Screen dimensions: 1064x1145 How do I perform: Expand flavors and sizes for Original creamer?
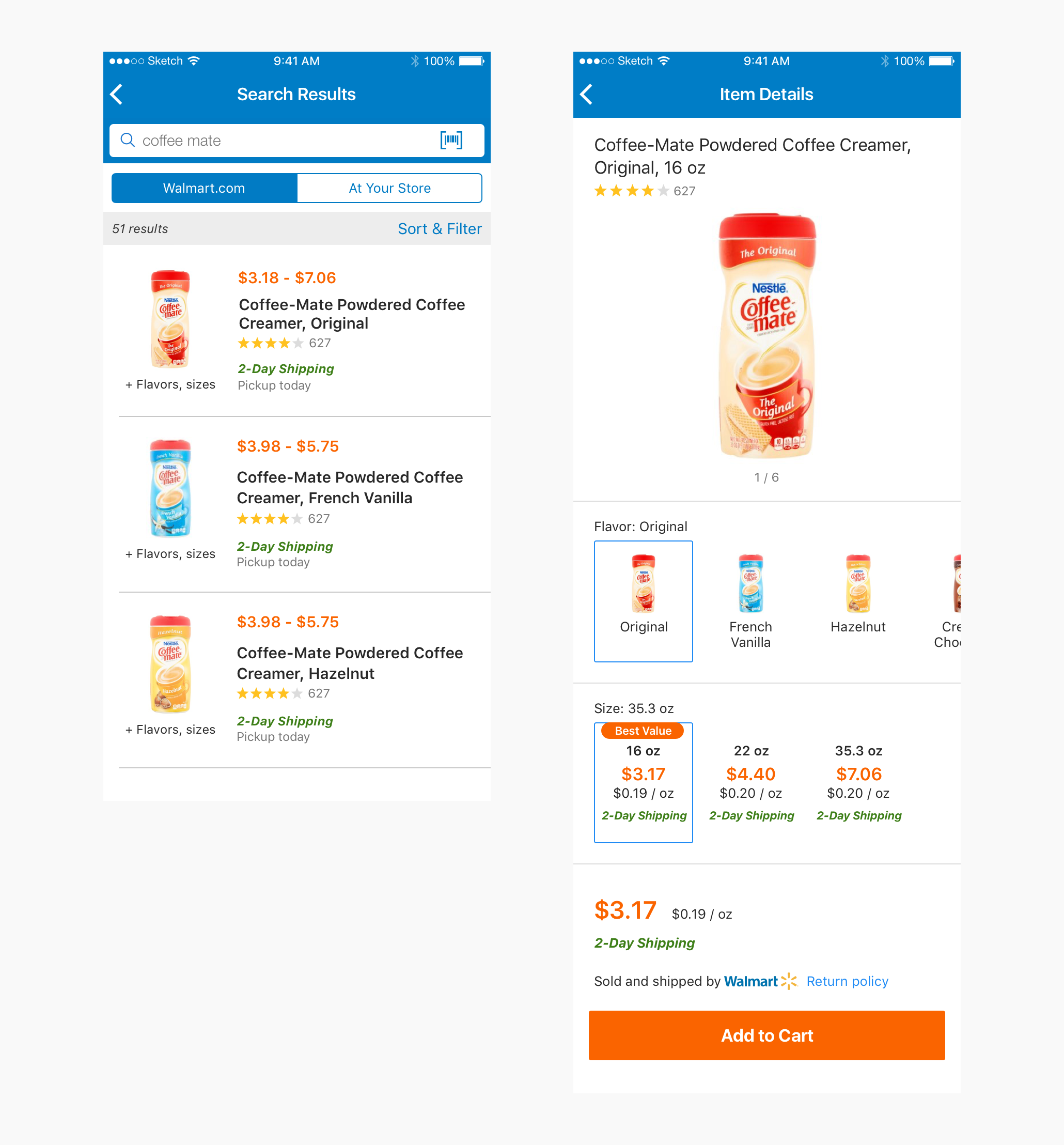point(170,384)
